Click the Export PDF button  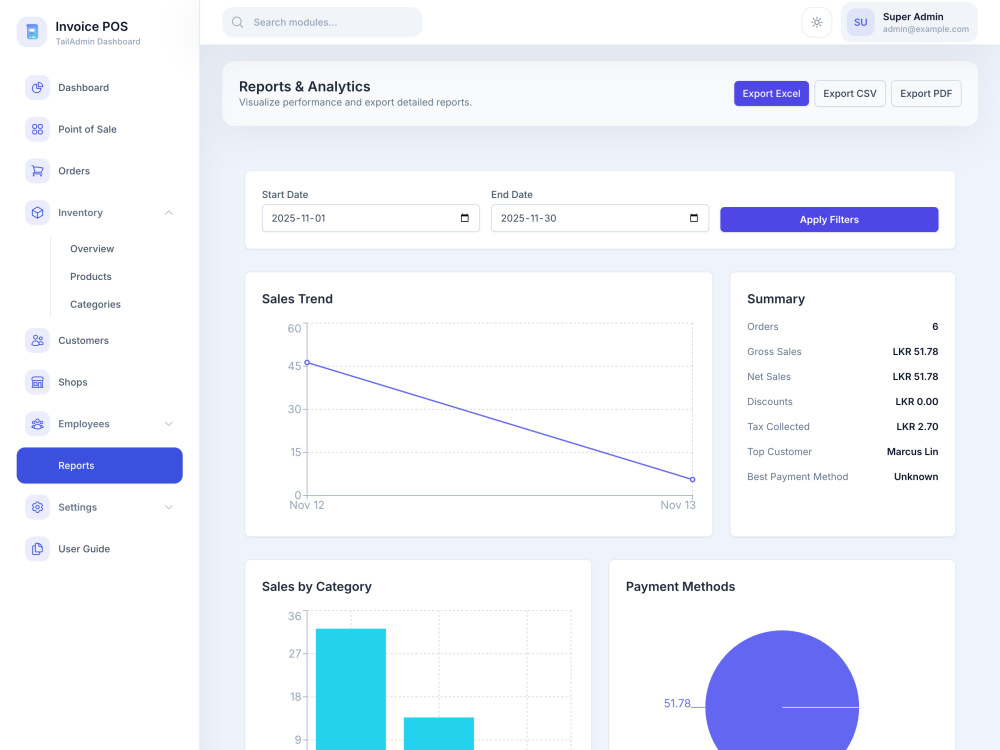point(925,94)
